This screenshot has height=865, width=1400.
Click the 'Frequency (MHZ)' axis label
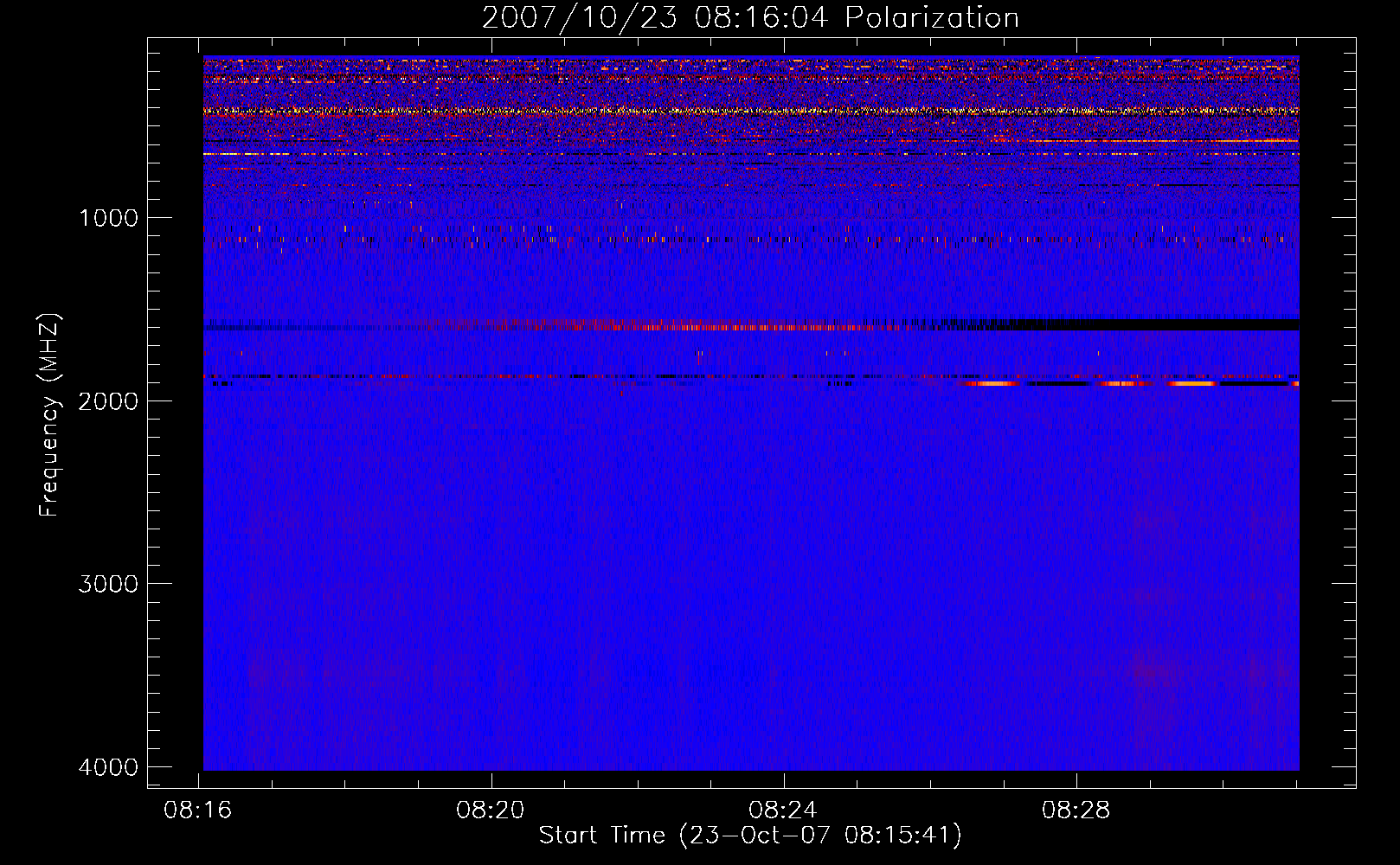click(49, 415)
